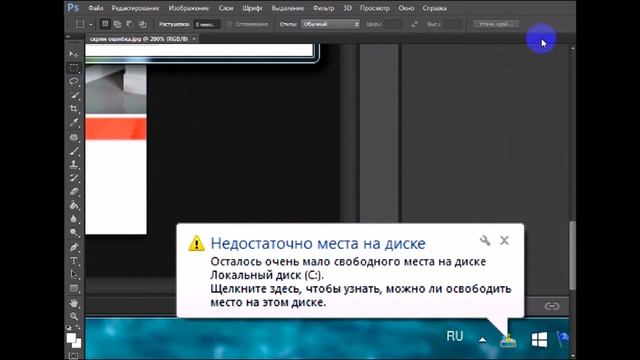Select the Move tool

pos(73,53)
